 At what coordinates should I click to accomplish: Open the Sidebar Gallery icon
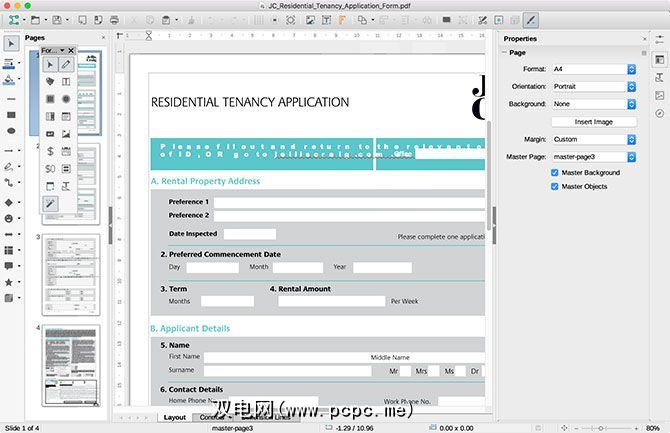click(660, 95)
